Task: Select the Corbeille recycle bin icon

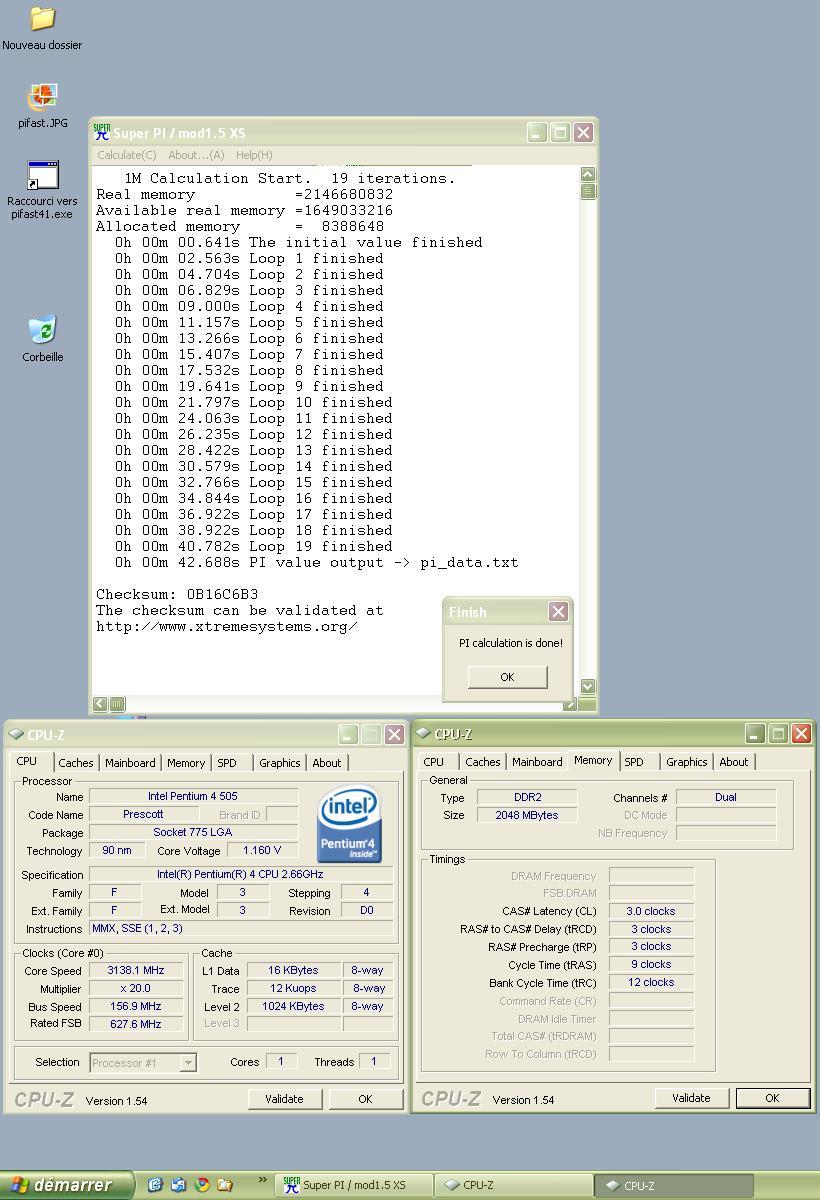Action: click(x=42, y=330)
